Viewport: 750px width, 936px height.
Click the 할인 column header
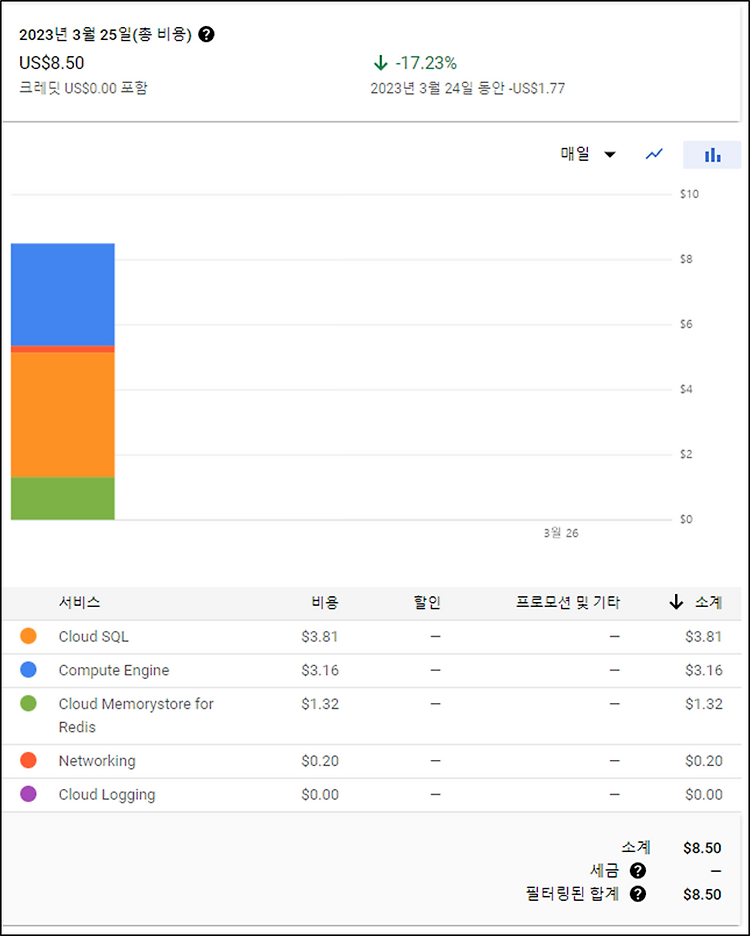coord(427,602)
